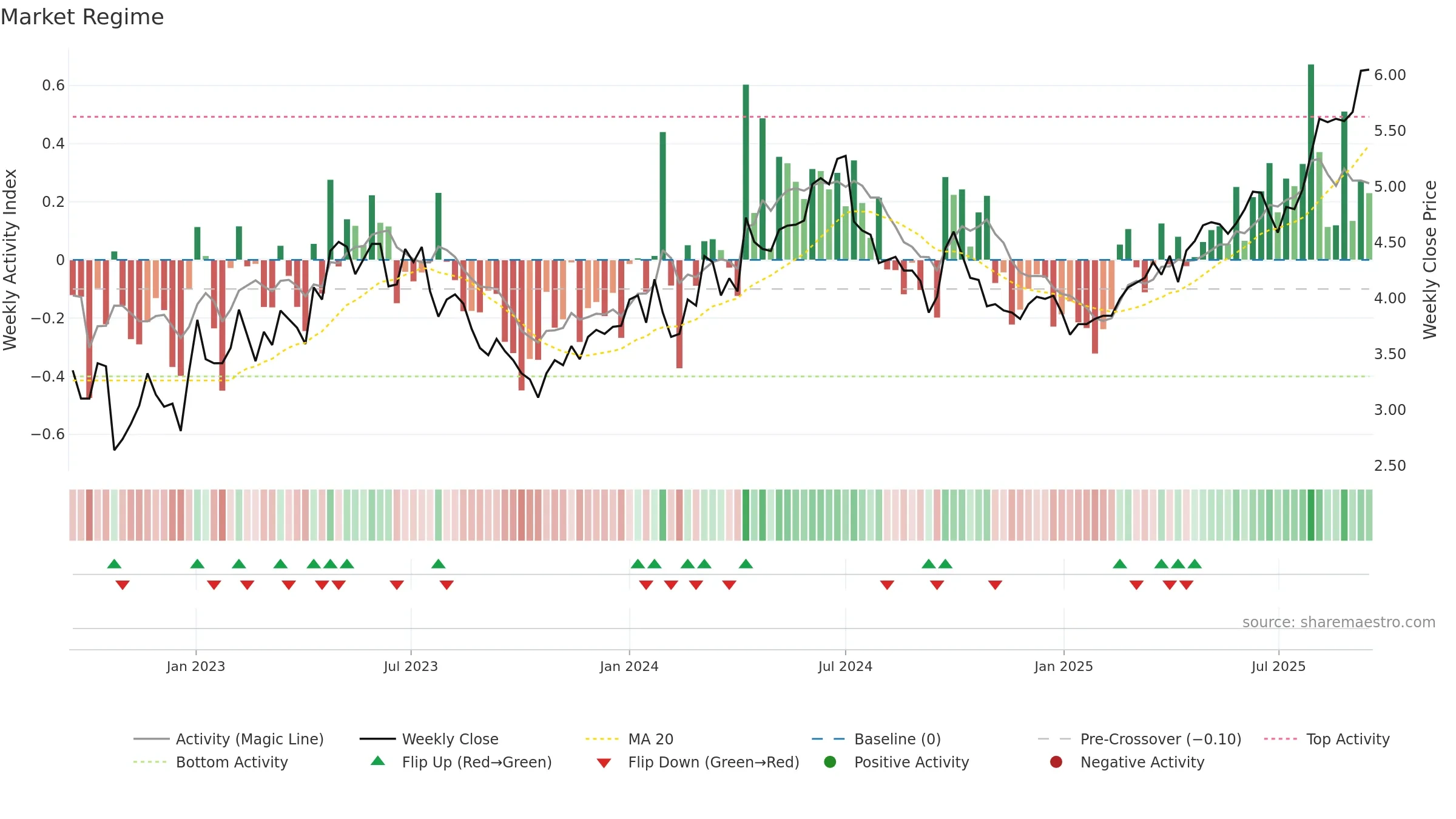Image resolution: width=1456 pixels, height=819 pixels.
Task: Click the Jan 2023 x-axis label
Action: pos(195,666)
